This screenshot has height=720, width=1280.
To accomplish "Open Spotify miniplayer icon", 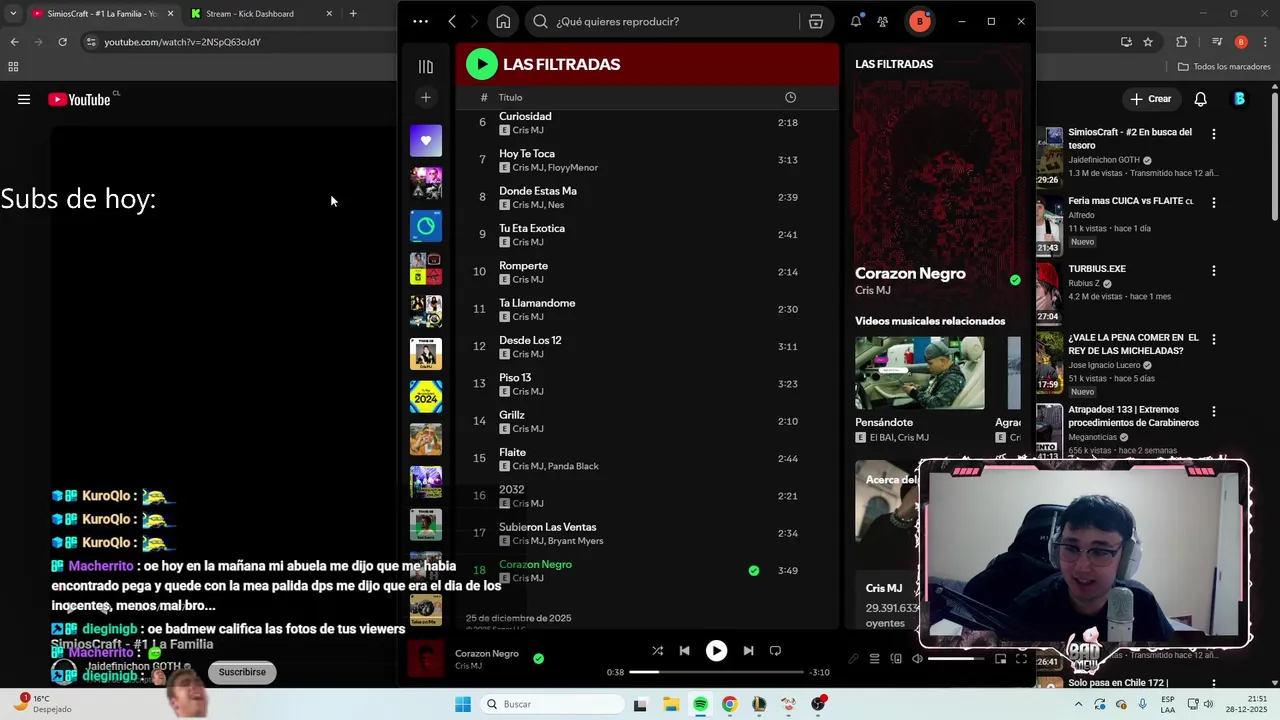I will click(x=1000, y=659).
